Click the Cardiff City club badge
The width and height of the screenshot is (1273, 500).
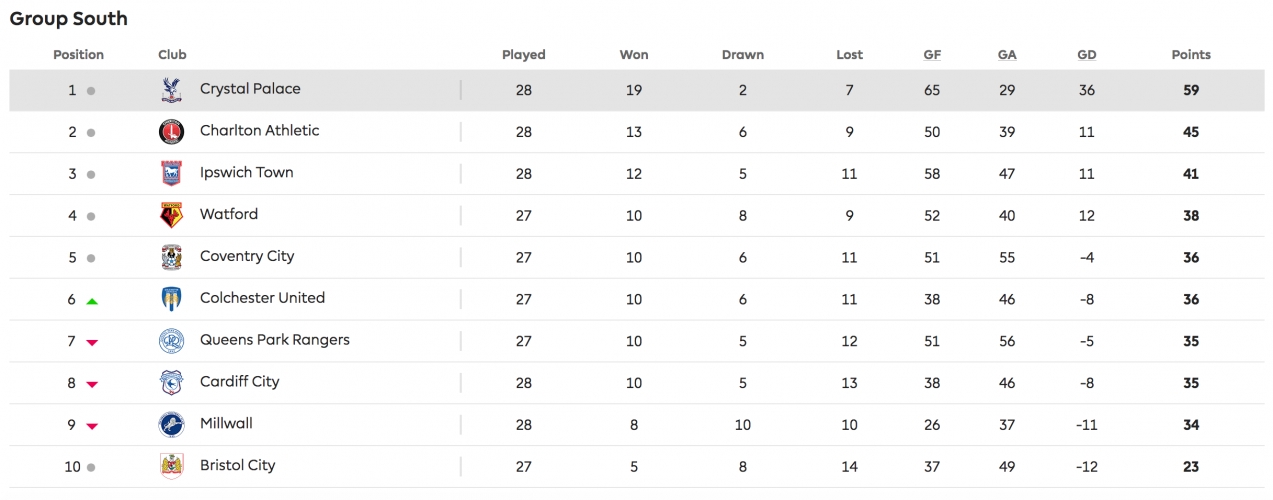(x=171, y=383)
